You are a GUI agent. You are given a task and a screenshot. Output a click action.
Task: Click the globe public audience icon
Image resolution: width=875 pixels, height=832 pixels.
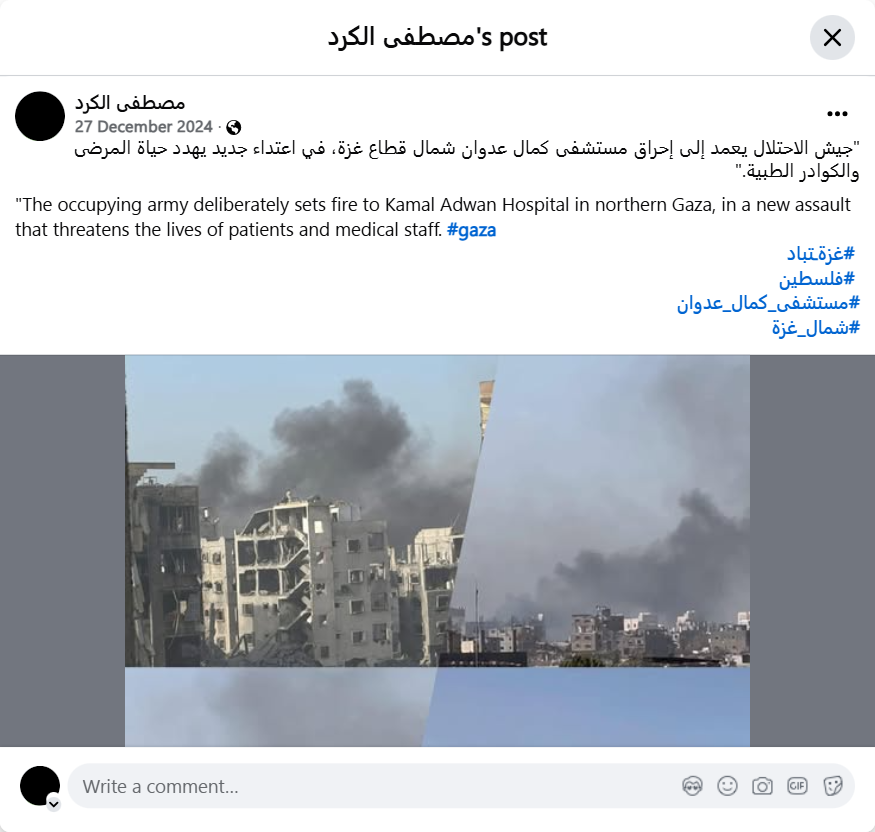click(x=234, y=127)
